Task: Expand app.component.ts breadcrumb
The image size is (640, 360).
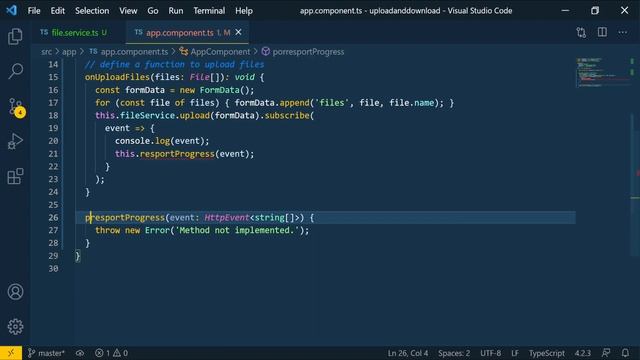Action: [x=129, y=52]
